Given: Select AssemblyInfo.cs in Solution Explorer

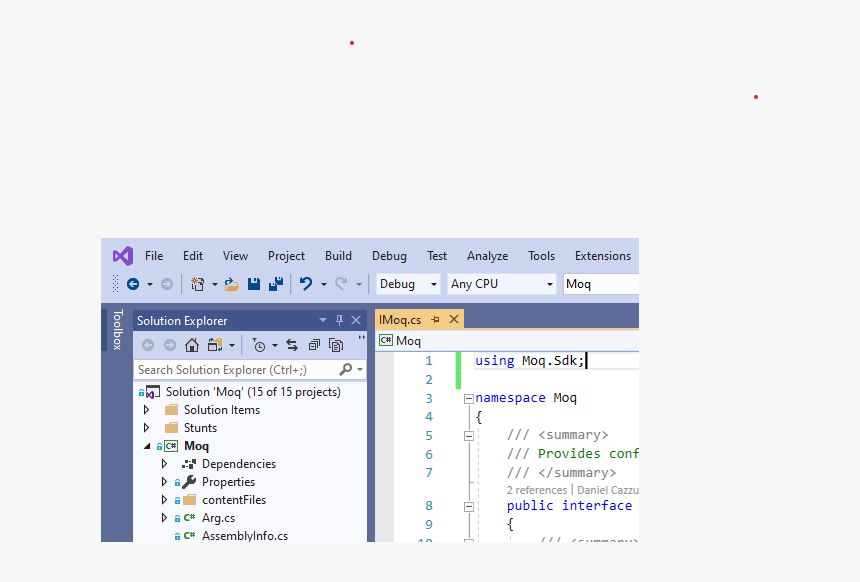Looking at the screenshot, I should (245, 536).
